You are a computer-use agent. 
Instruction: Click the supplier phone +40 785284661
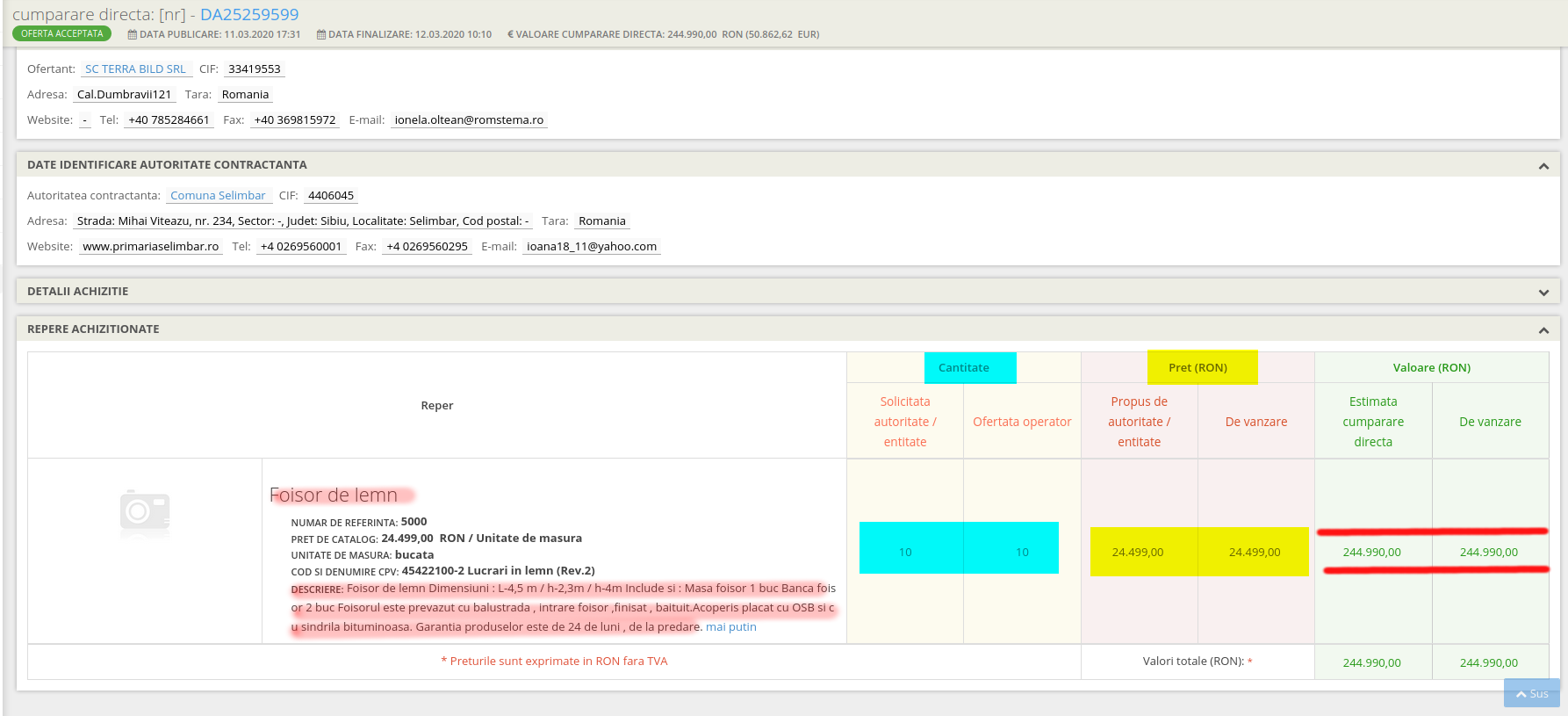click(x=169, y=119)
